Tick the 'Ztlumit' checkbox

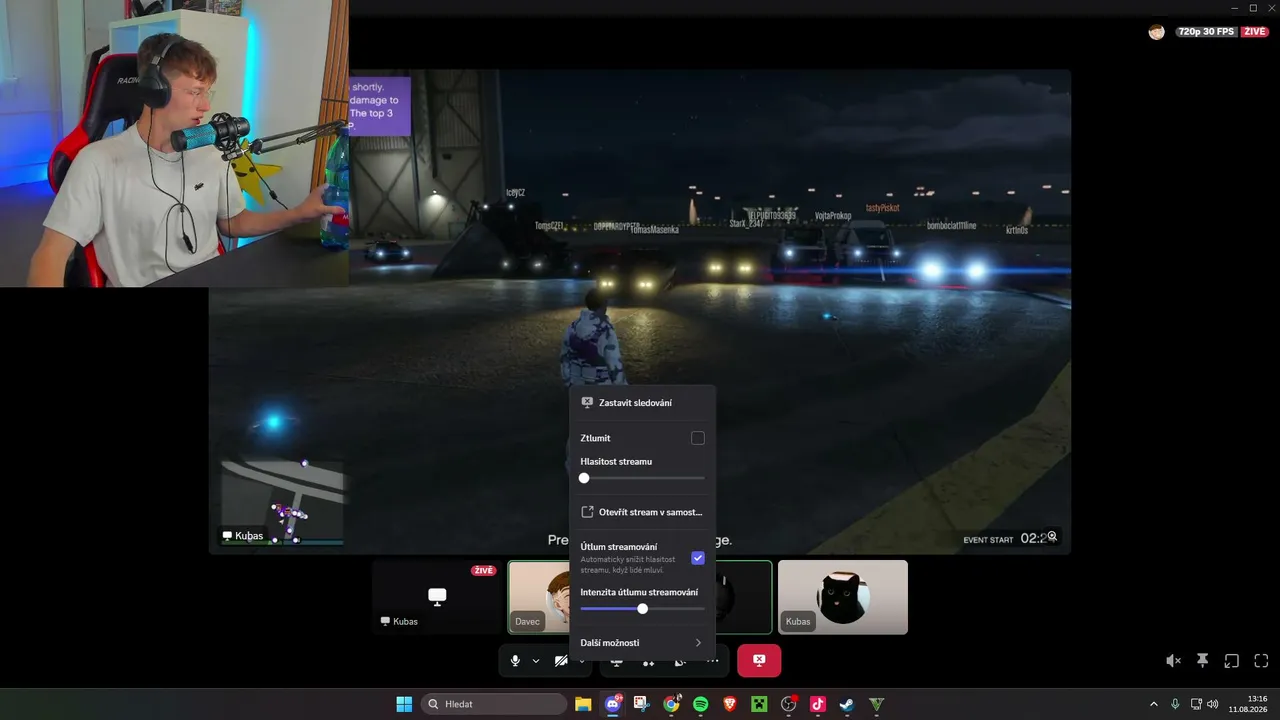(698, 438)
